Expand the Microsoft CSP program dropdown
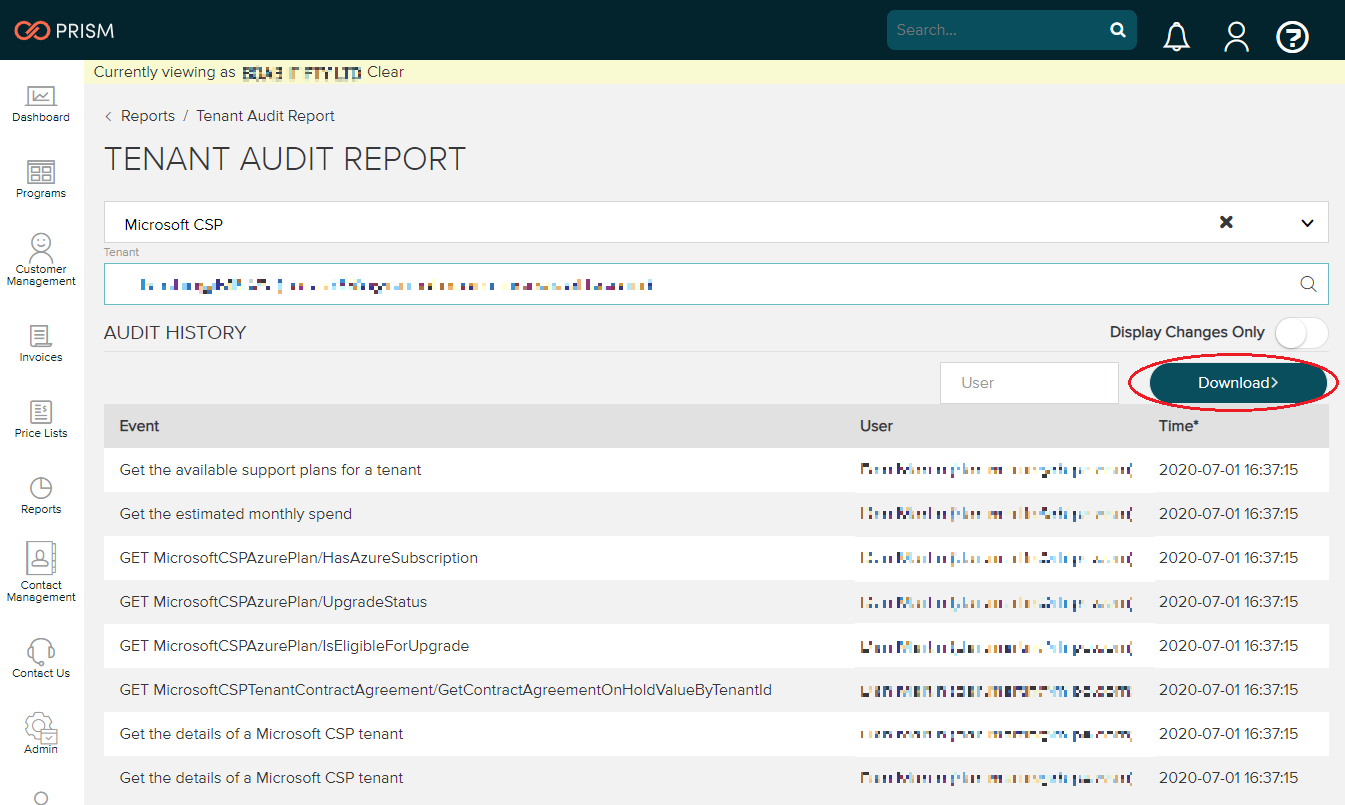 1306,222
